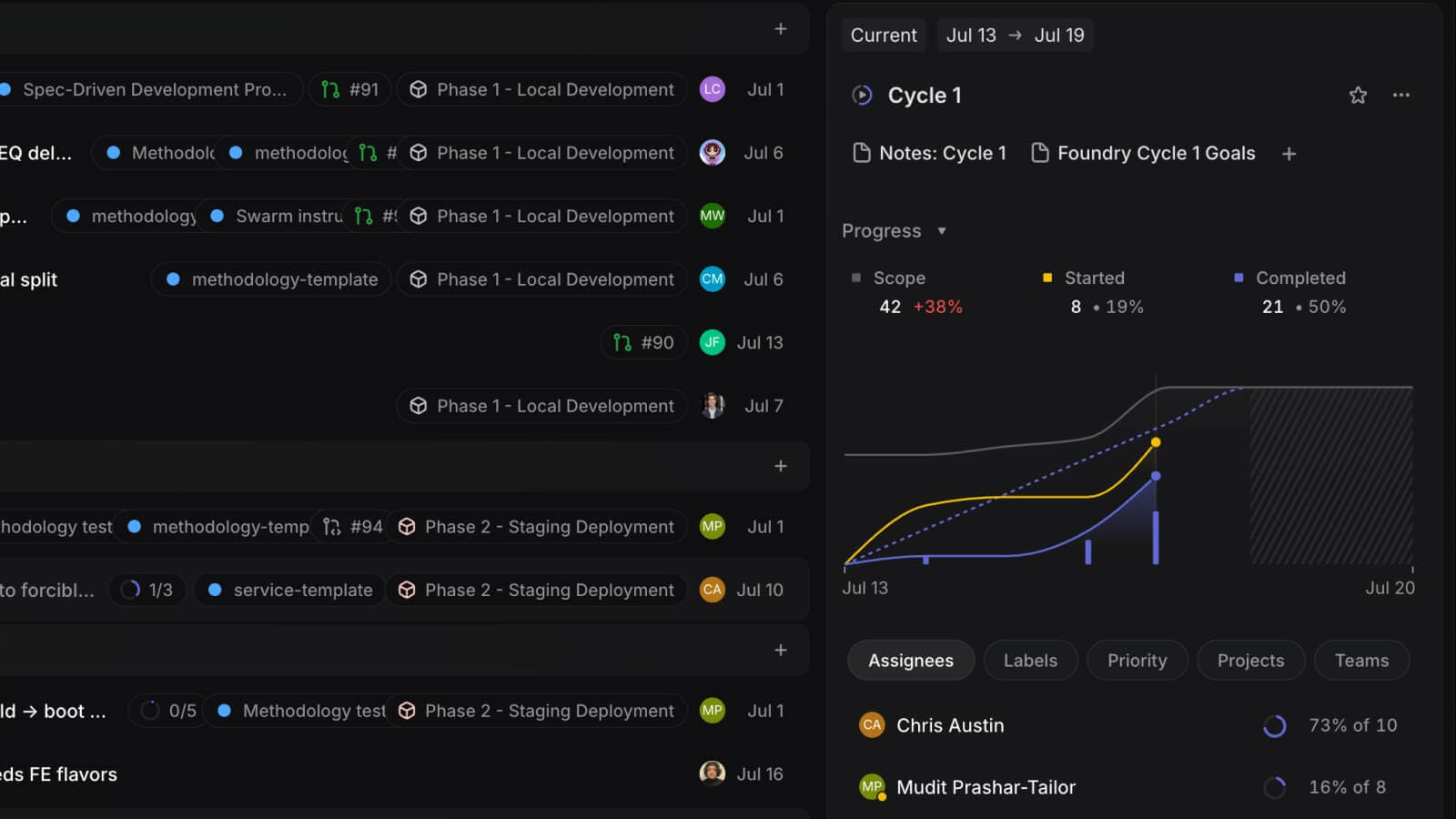Viewport: 1456px width, 819px height.
Task: Open the Cycle 1 more options menu
Action: pyautogui.click(x=1401, y=95)
